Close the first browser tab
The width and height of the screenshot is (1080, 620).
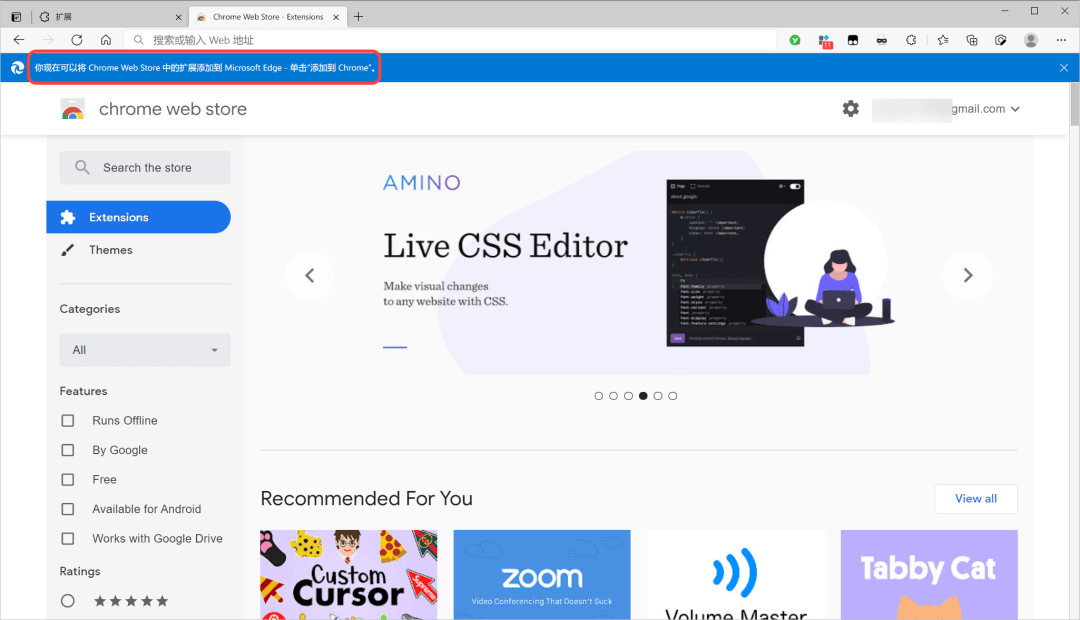coord(178,17)
